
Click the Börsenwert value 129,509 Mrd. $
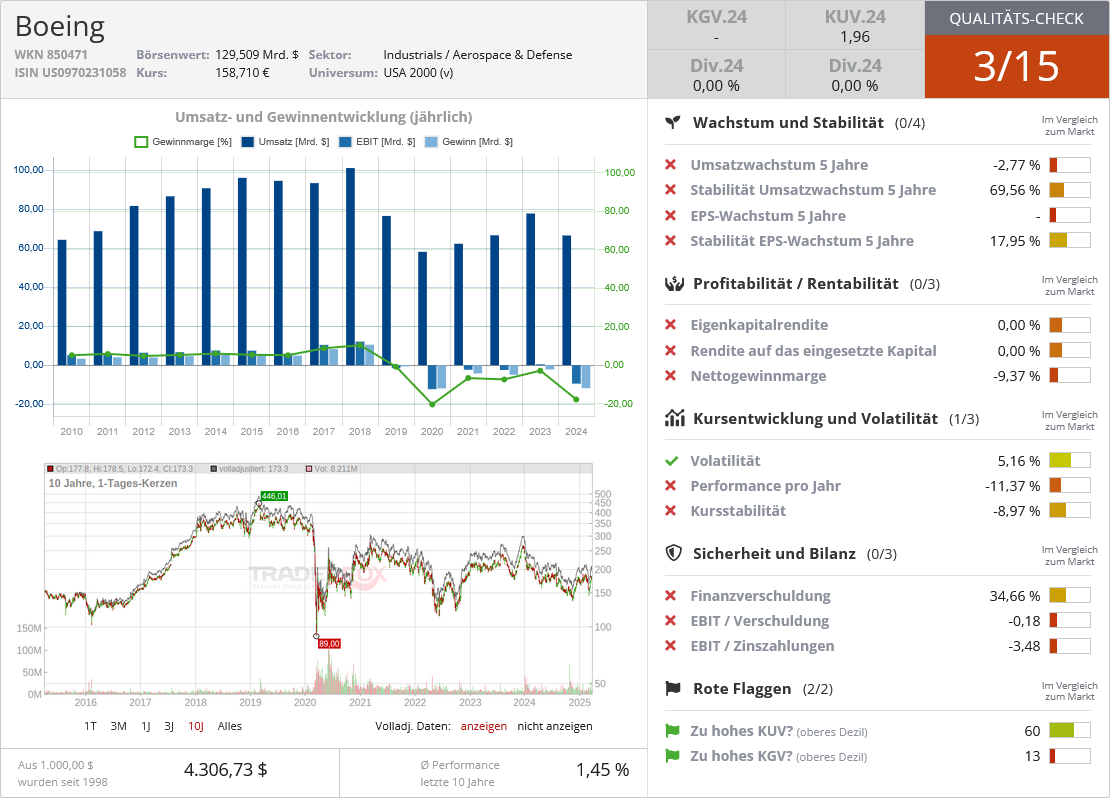(x=257, y=55)
